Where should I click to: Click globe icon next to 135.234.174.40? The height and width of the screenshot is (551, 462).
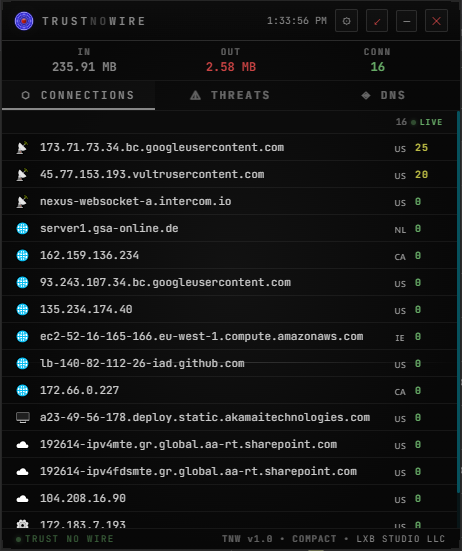(x=22, y=310)
